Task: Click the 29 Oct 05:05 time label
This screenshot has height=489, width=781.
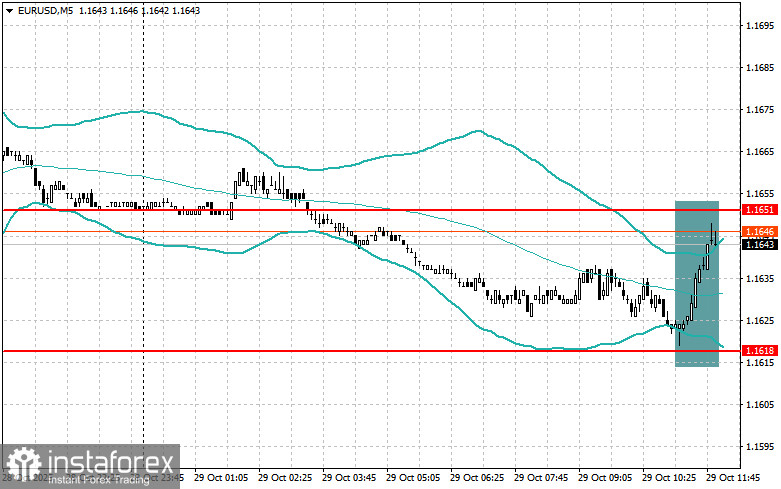Action: pos(413,478)
